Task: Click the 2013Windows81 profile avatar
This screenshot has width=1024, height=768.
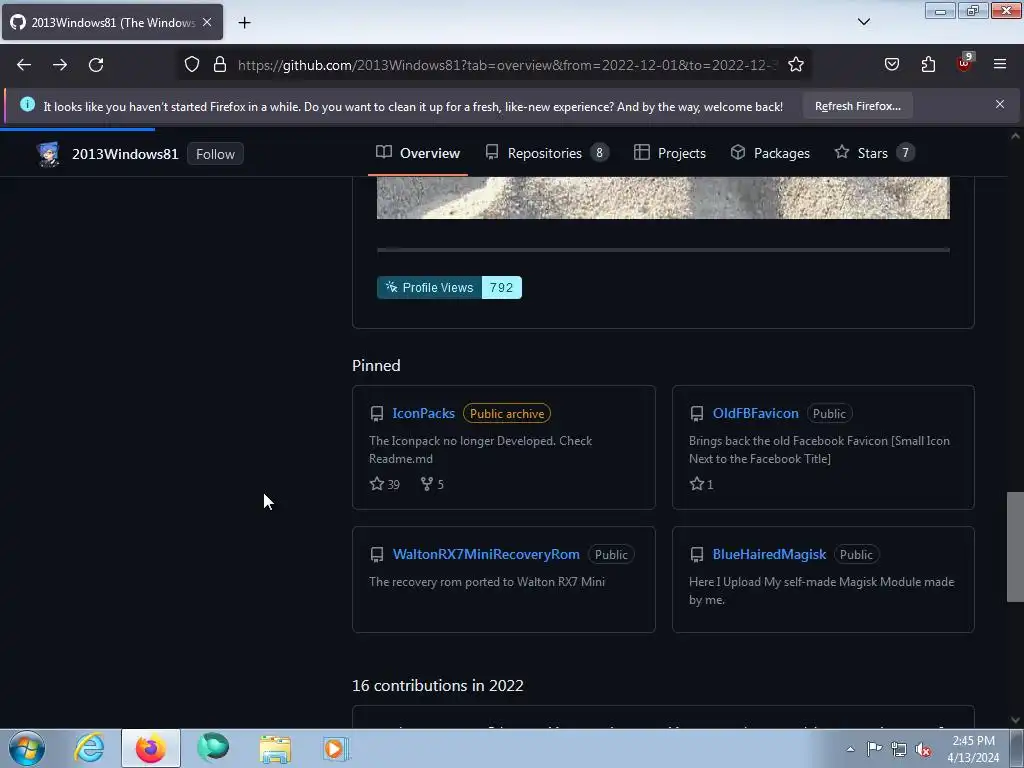Action: (48, 154)
